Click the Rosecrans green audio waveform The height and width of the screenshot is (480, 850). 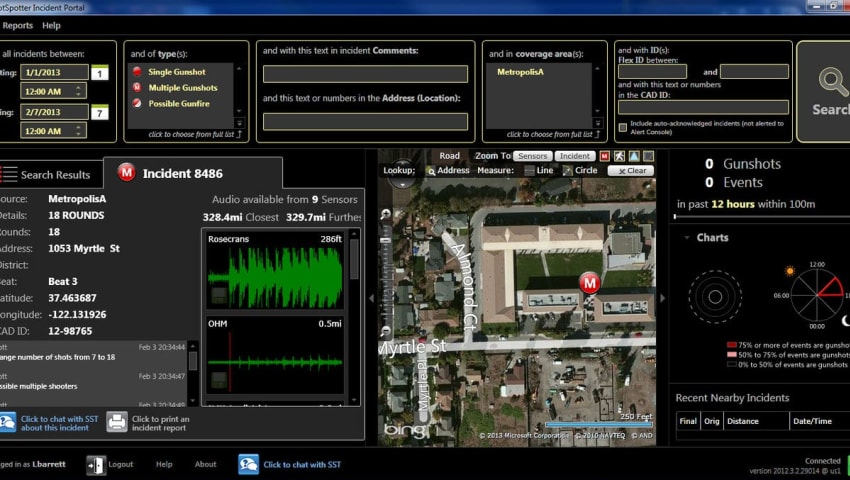point(275,278)
